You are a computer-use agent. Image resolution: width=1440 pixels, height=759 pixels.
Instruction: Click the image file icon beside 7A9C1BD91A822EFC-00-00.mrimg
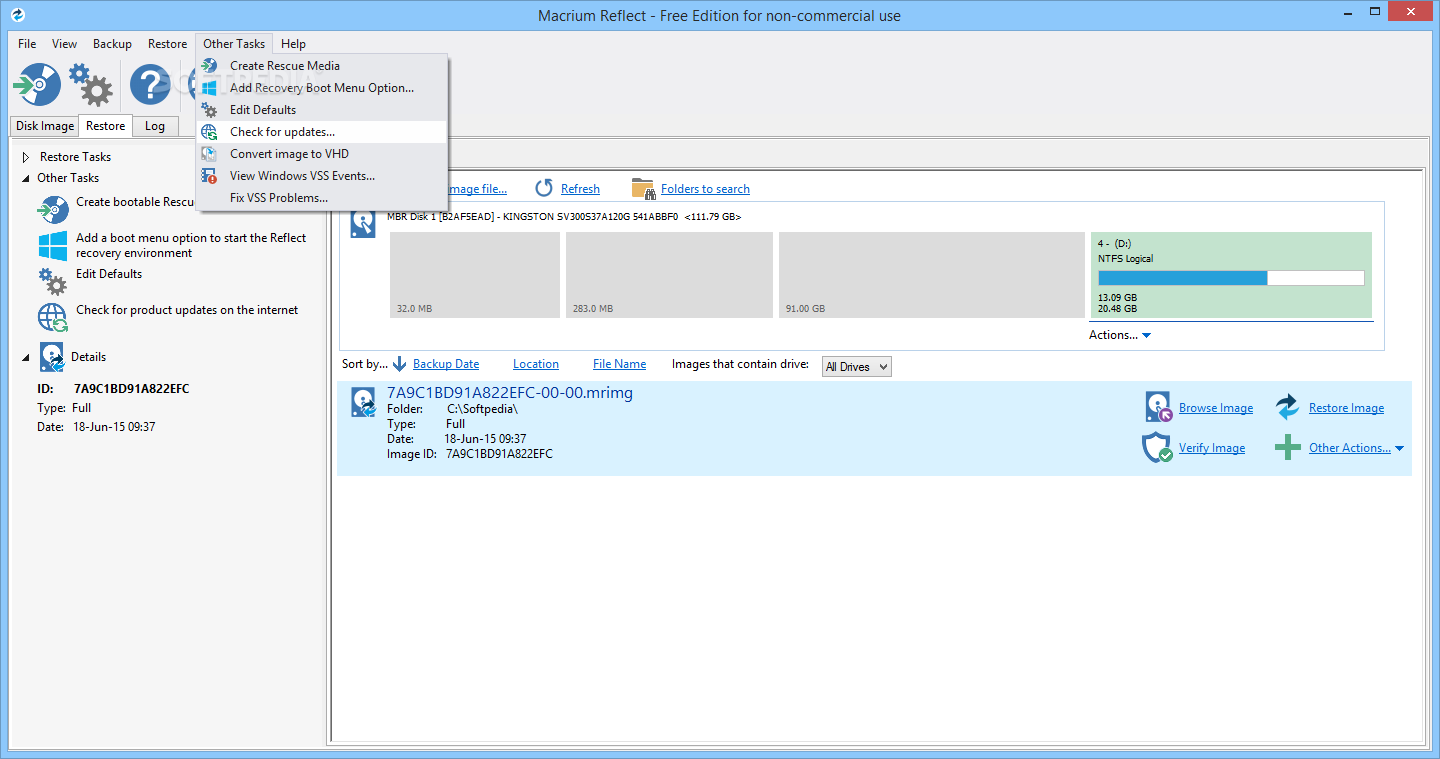(363, 402)
